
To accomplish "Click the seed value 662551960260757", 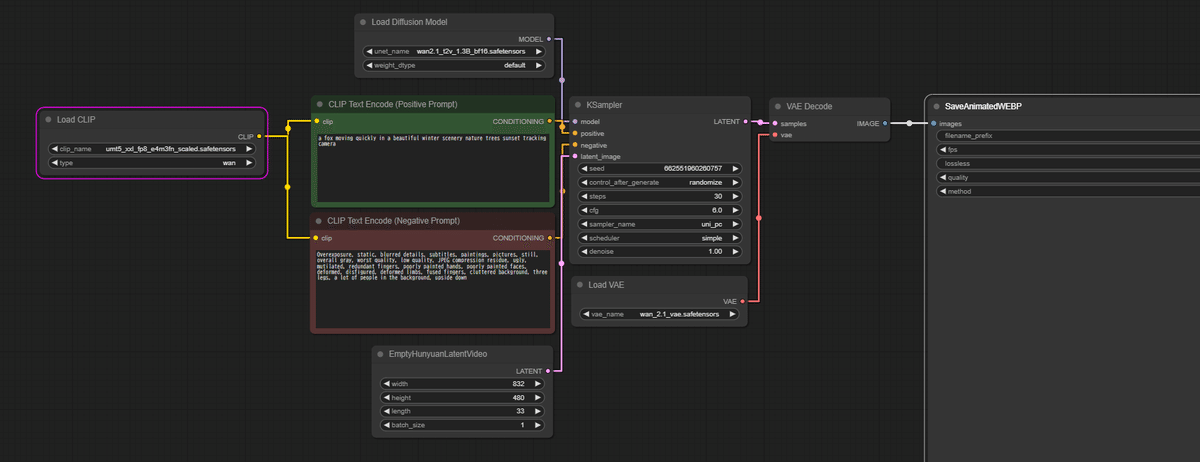I will click(693, 169).
